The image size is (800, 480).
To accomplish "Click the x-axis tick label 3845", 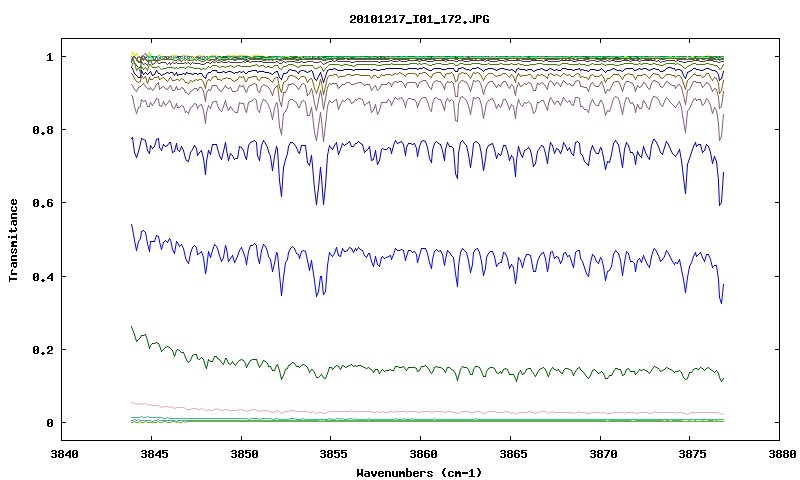I will (x=154, y=454).
